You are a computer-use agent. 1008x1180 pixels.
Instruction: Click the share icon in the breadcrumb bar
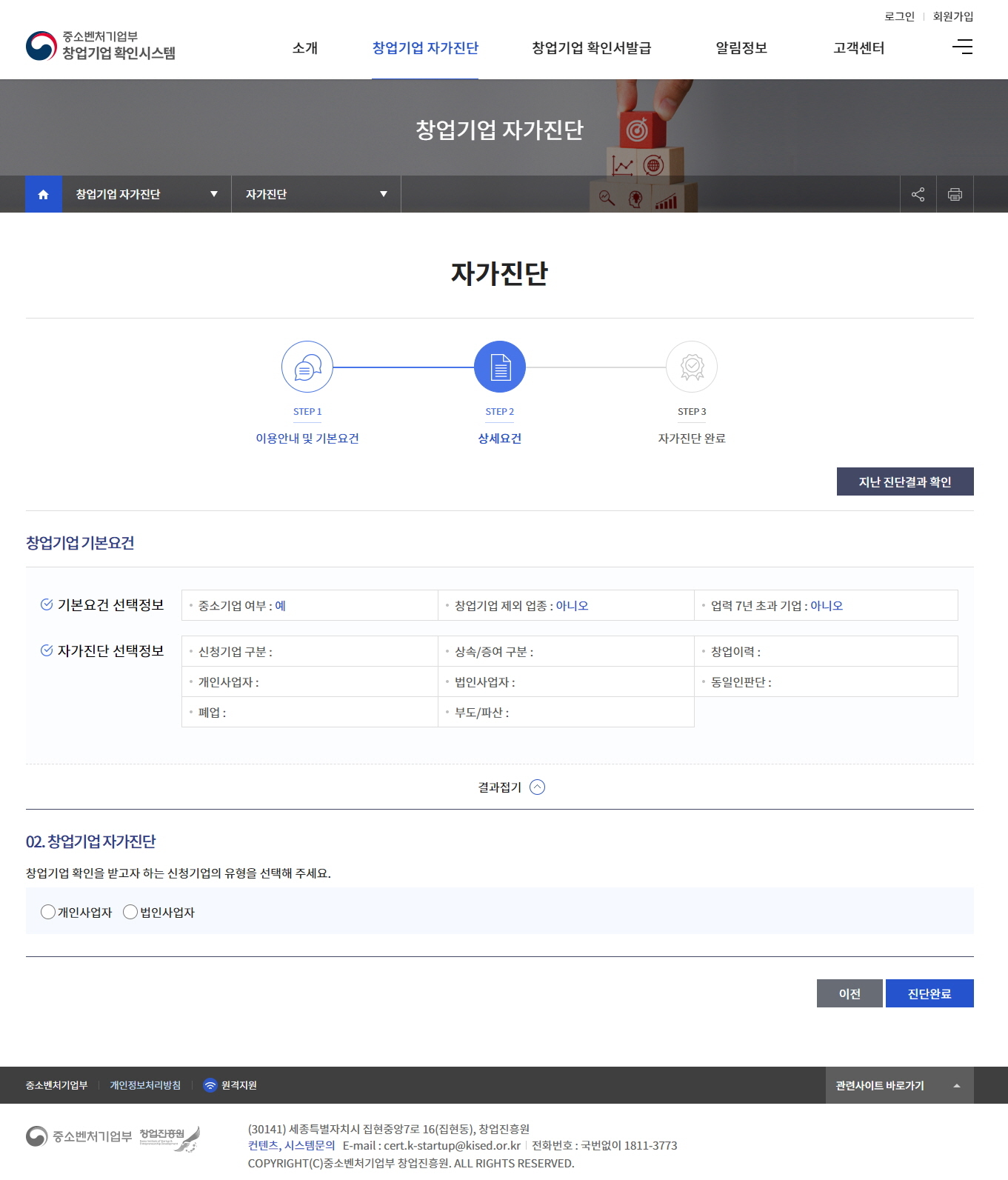coord(918,194)
